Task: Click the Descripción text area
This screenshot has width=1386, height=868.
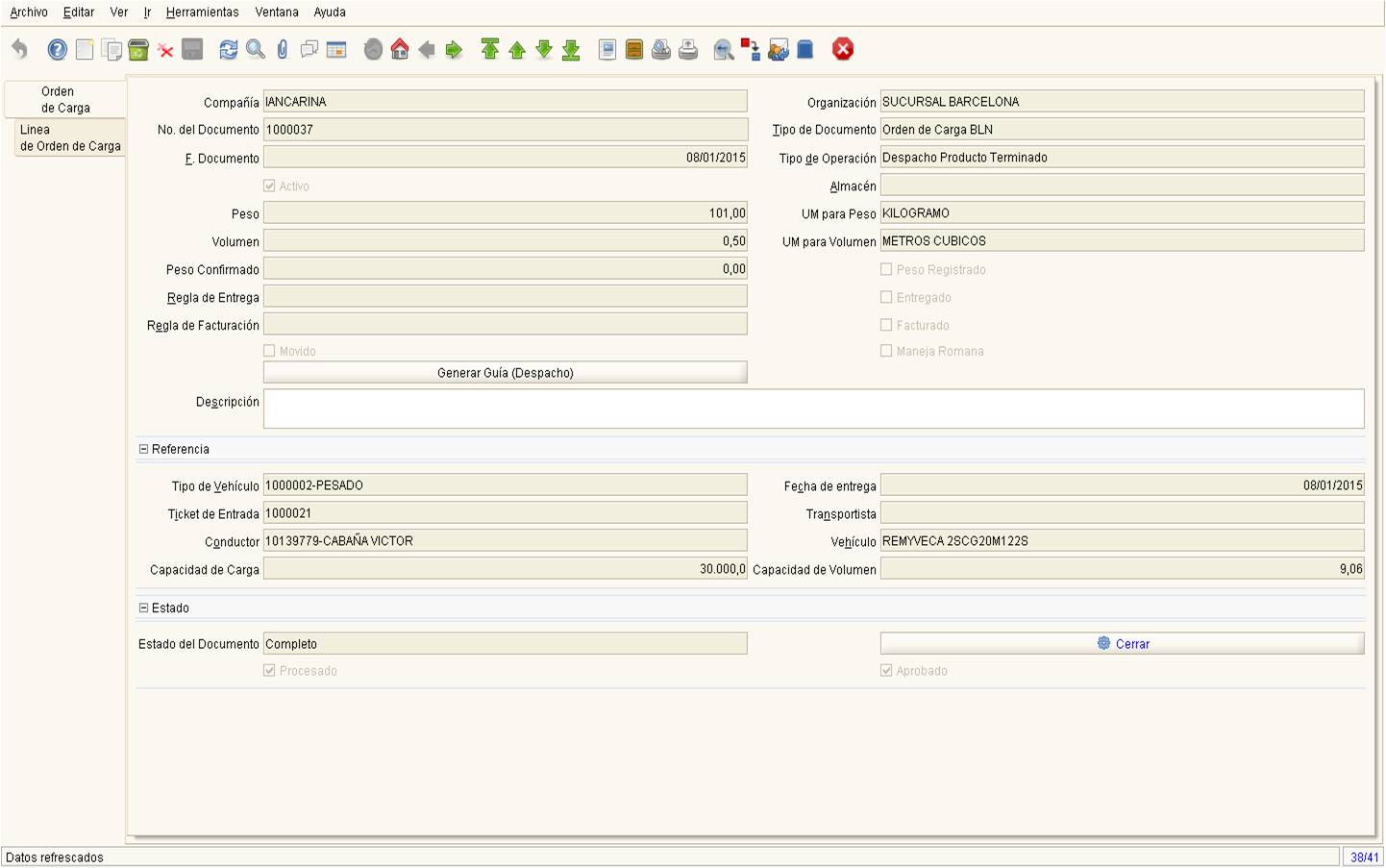Action: [814, 409]
